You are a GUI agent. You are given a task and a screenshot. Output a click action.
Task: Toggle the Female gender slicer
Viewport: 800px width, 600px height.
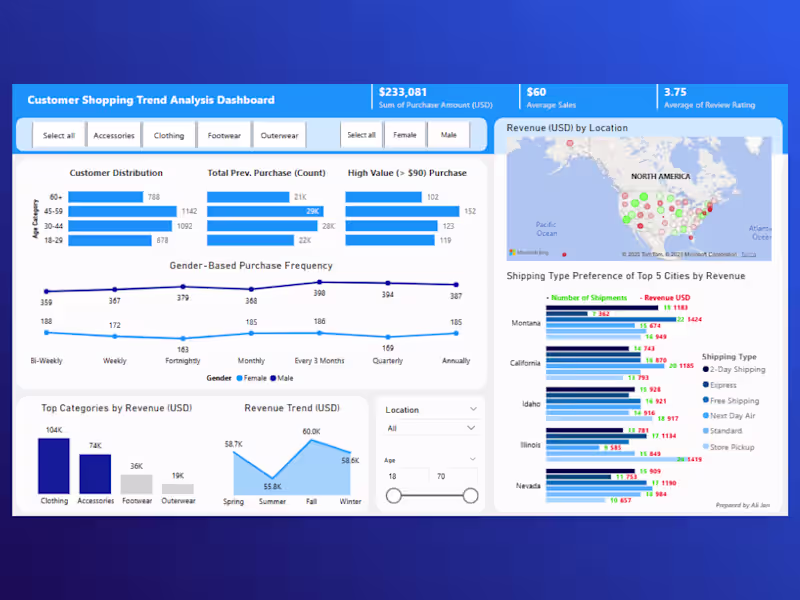coord(405,135)
